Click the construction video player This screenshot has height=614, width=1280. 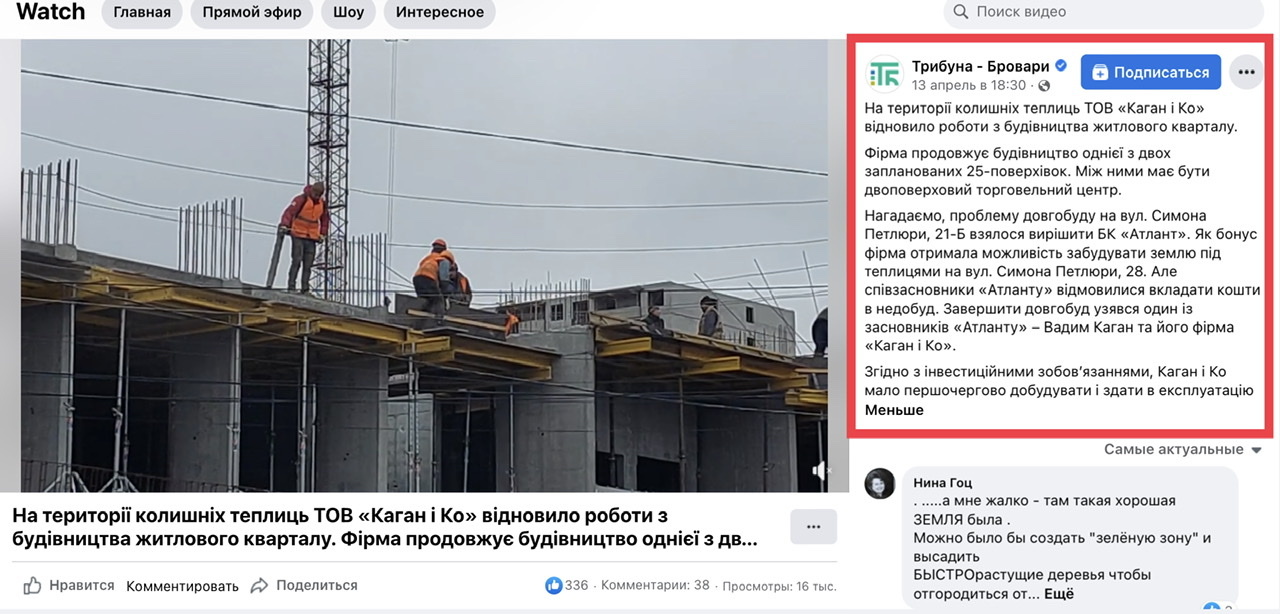pyautogui.click(x=425, y=265)
